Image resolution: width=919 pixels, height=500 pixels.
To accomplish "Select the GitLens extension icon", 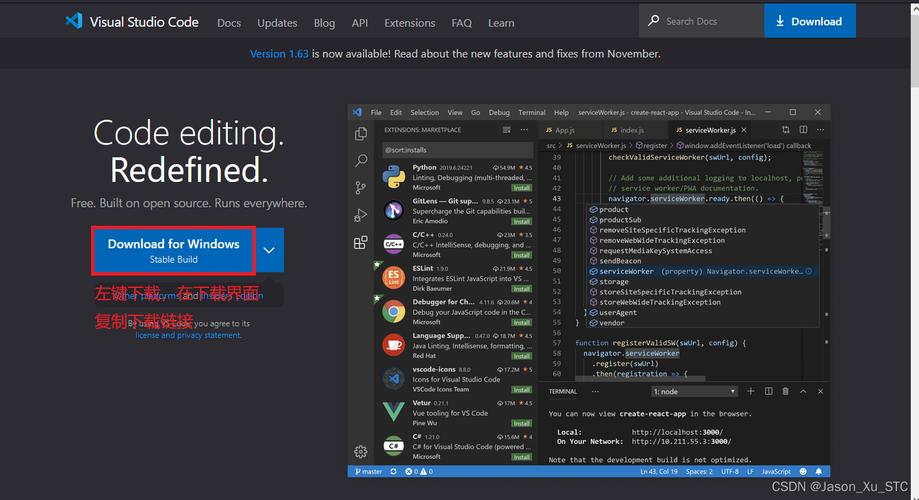I will [393, 210].
